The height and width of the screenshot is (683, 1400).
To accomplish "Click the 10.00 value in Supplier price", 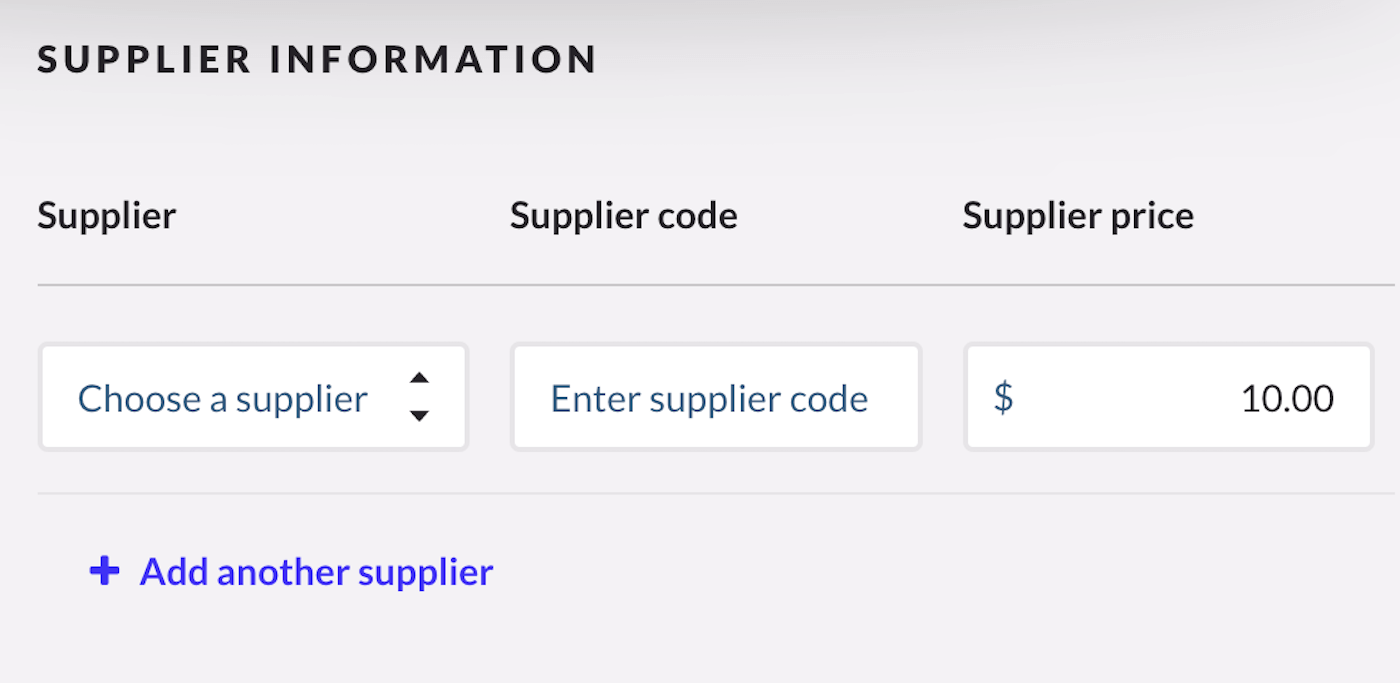I will [x=1287, y=399].
